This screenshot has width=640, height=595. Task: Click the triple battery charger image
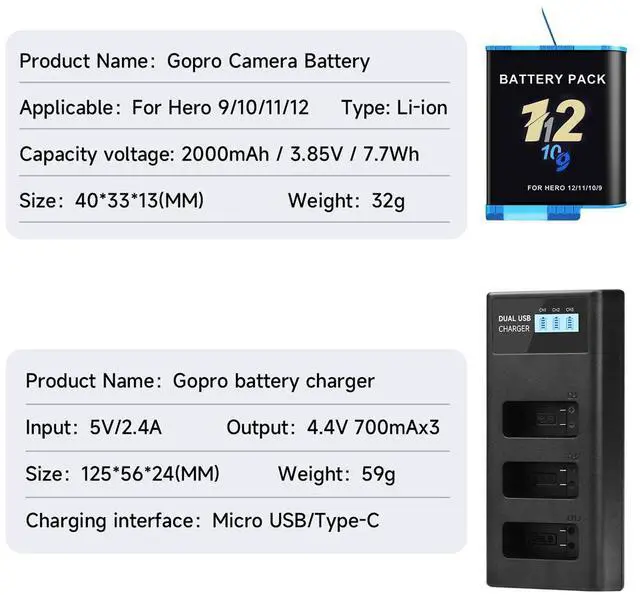556,440
